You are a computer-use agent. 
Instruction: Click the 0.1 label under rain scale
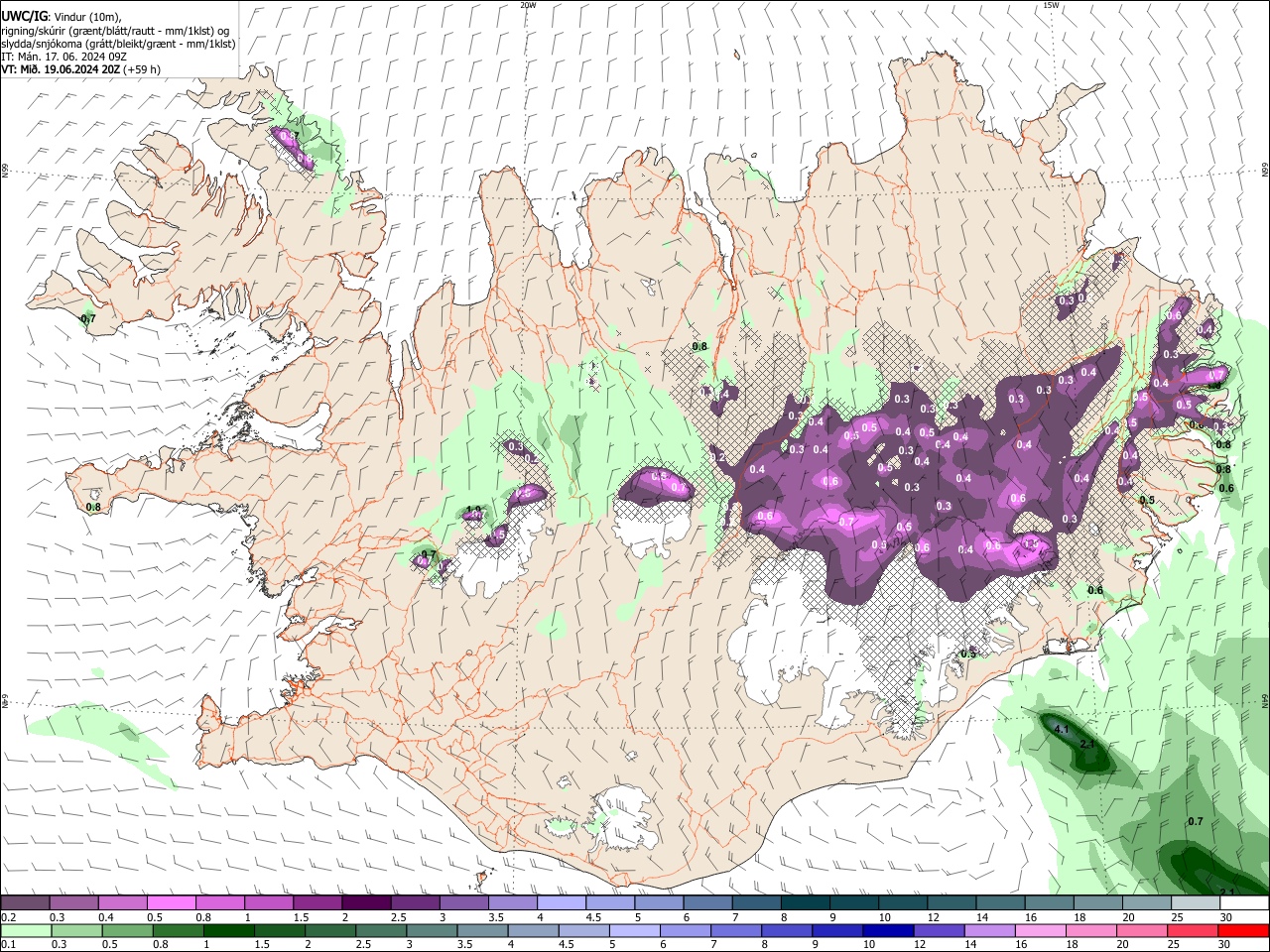[8, 945]
